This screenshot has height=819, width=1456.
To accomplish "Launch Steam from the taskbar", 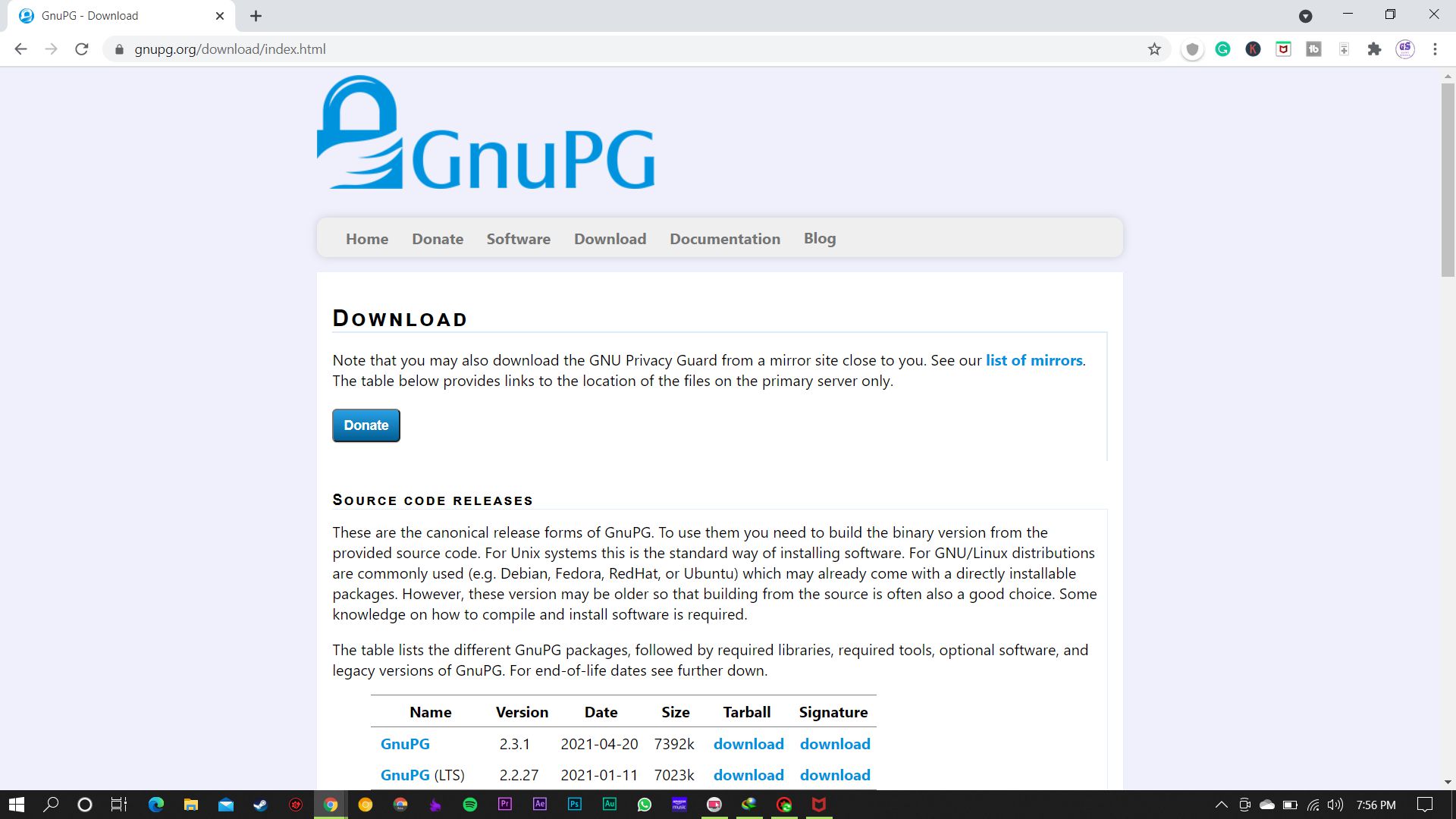I will click(260, 805).
